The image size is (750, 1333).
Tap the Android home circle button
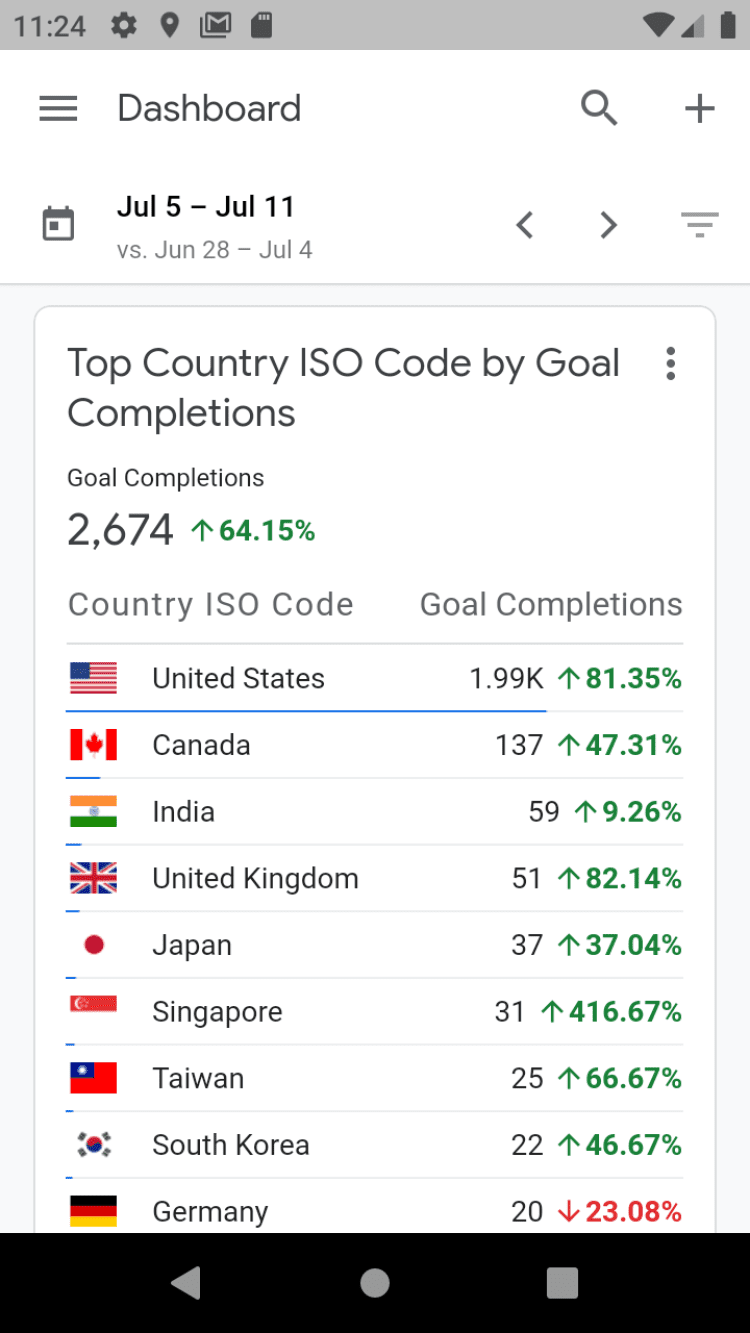(x=375, y=1283)
